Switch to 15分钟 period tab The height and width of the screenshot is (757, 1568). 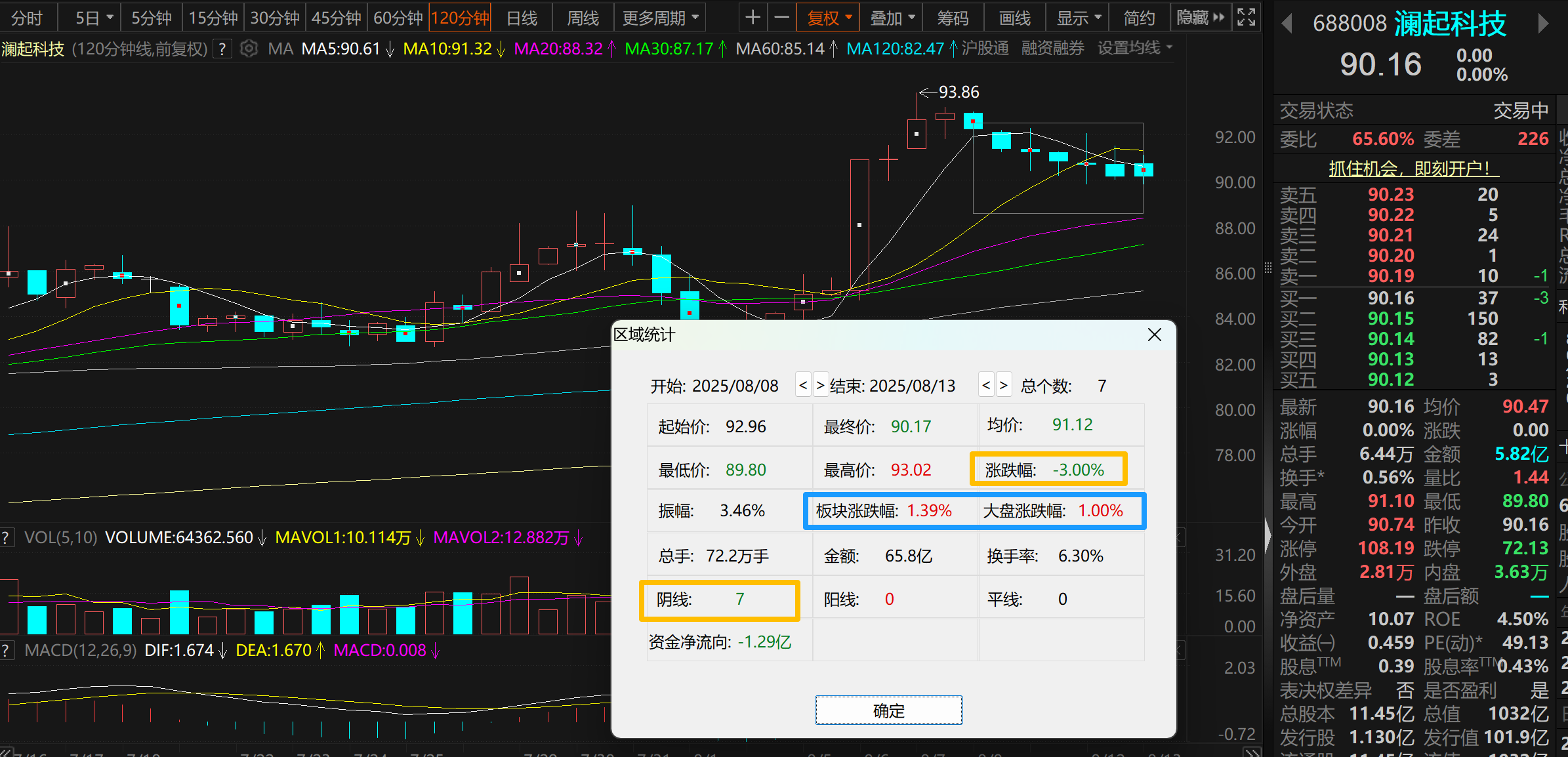click(x=213, y=18)
